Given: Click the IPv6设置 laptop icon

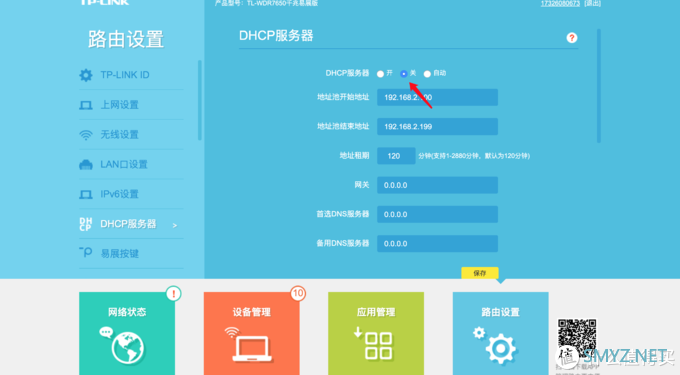Looking at the screenshot, I should (86, 195).
